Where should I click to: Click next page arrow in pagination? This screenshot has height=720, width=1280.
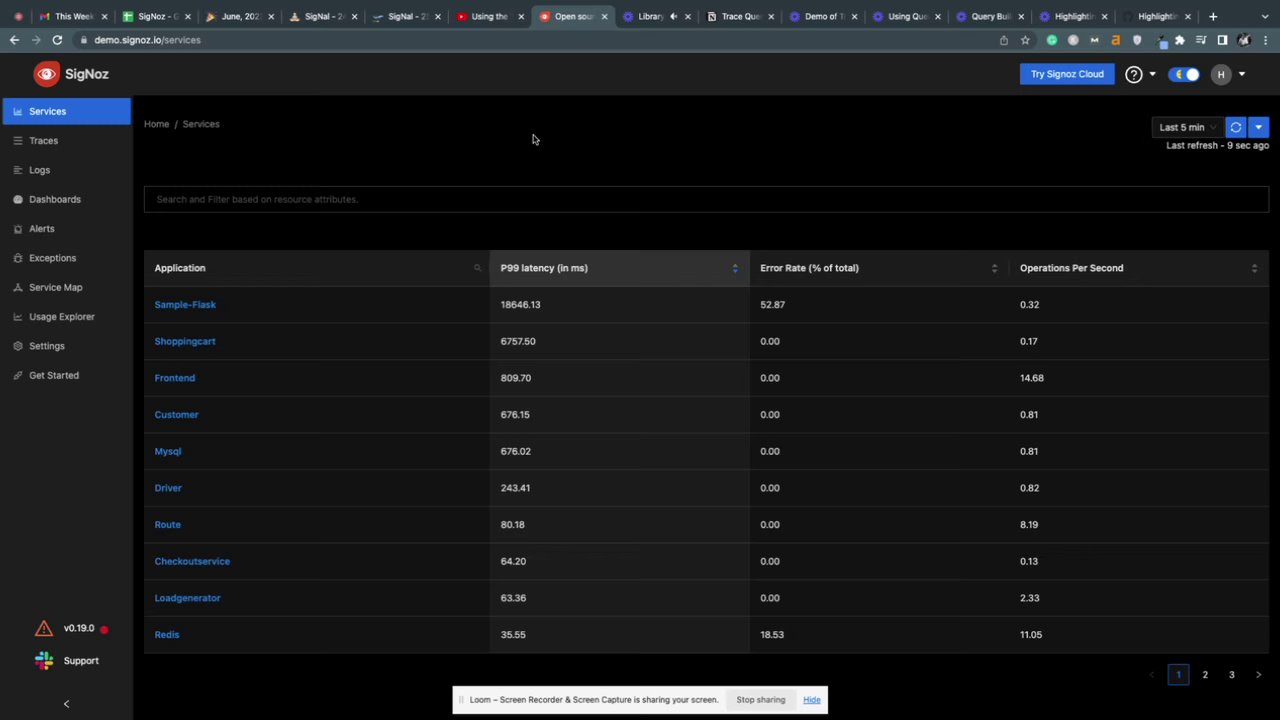pos(1258,675)
